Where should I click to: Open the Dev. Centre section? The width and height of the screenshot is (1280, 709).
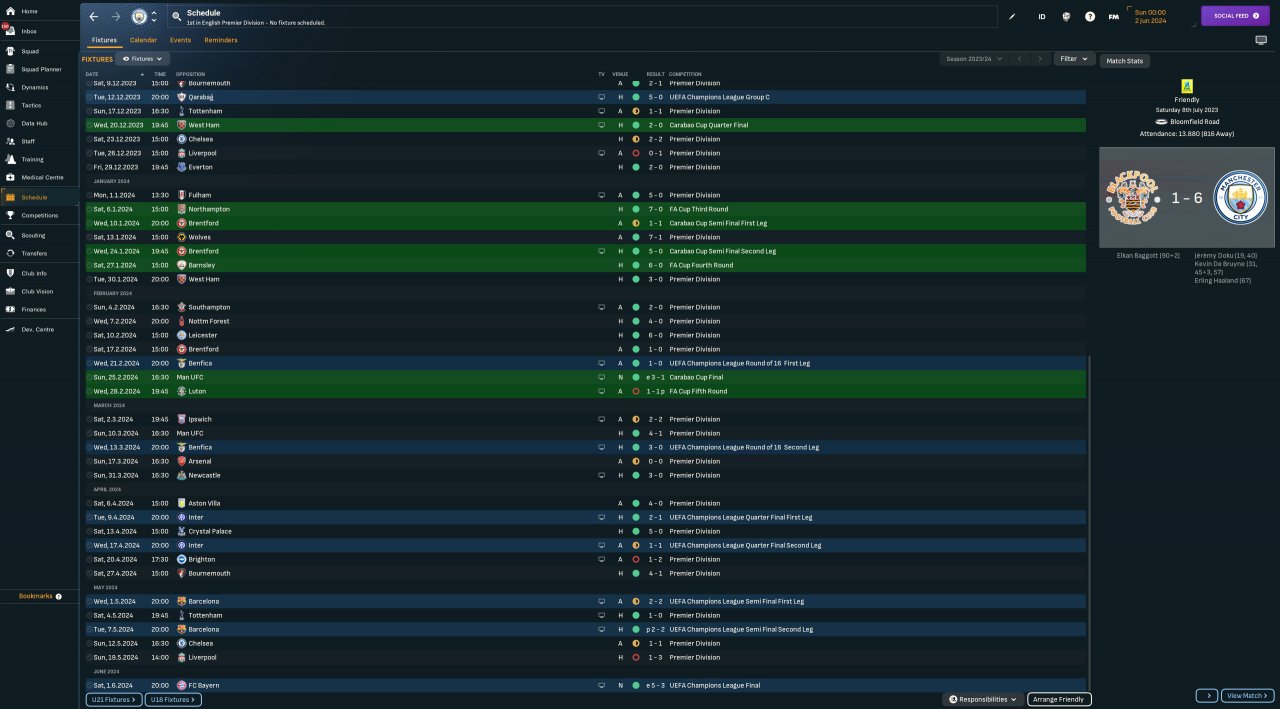point(39,329)
